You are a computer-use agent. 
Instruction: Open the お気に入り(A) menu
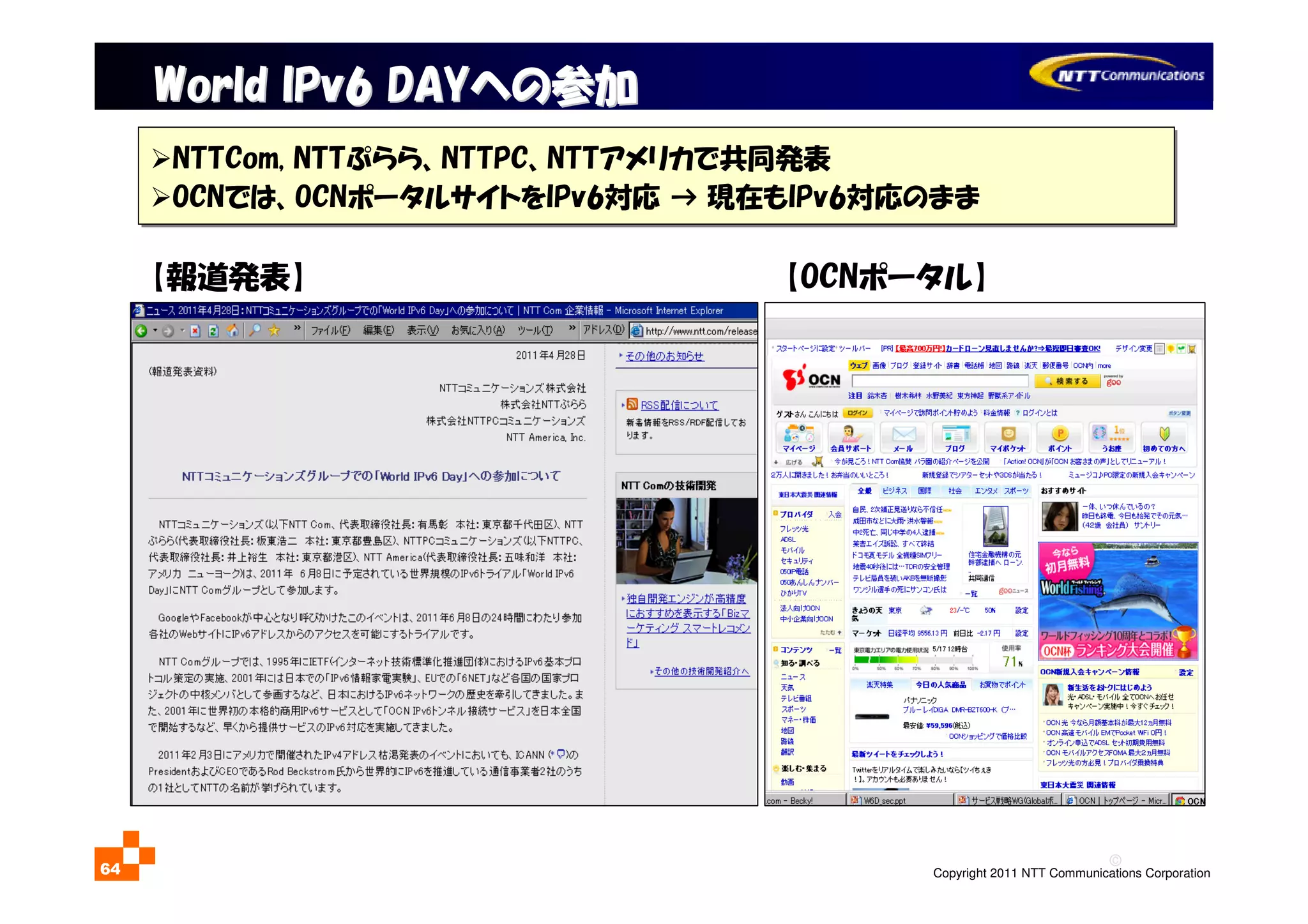coord(478,330)
